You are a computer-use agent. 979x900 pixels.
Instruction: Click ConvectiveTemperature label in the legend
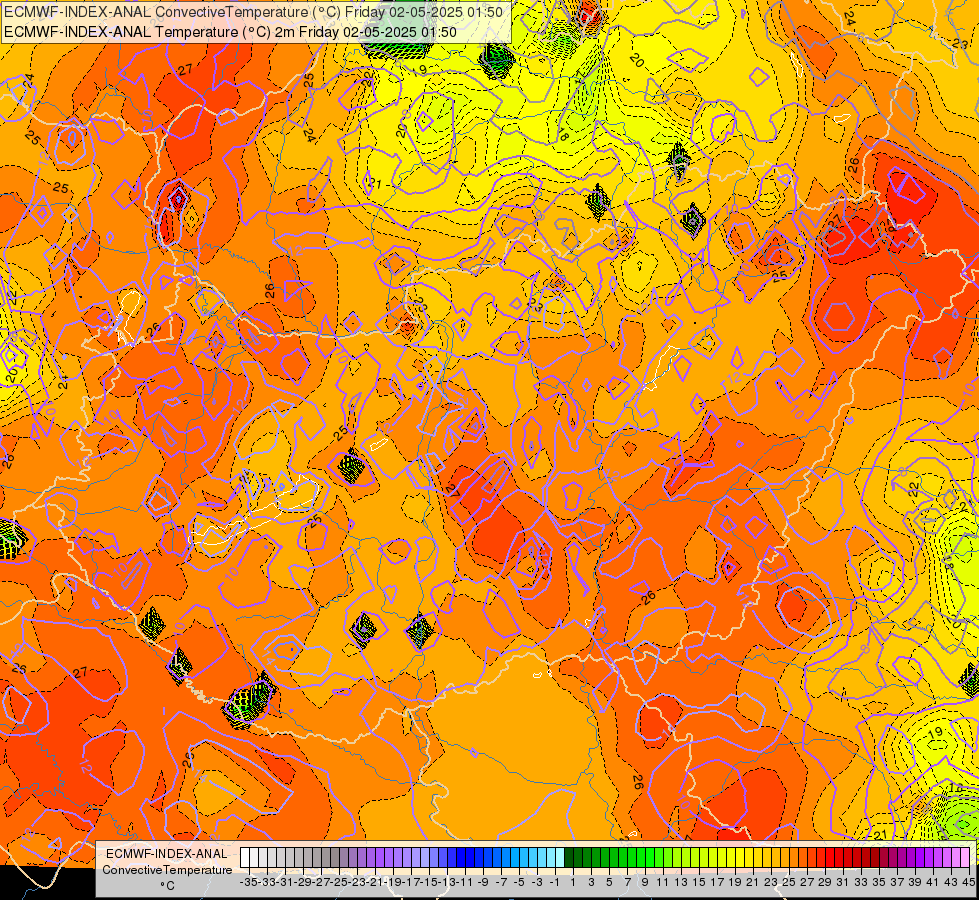[x=167, y=870]
